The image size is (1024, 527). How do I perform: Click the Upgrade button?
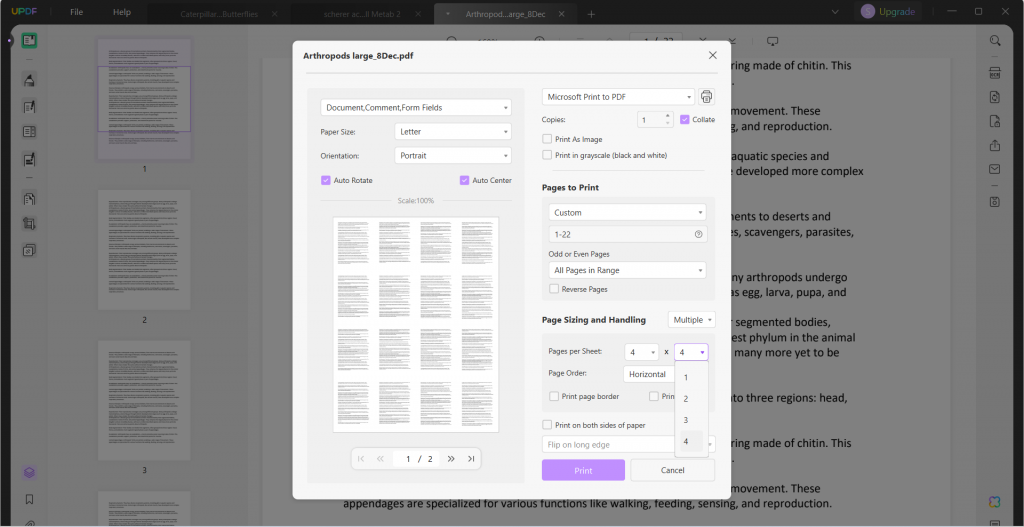tap(897, 12)
